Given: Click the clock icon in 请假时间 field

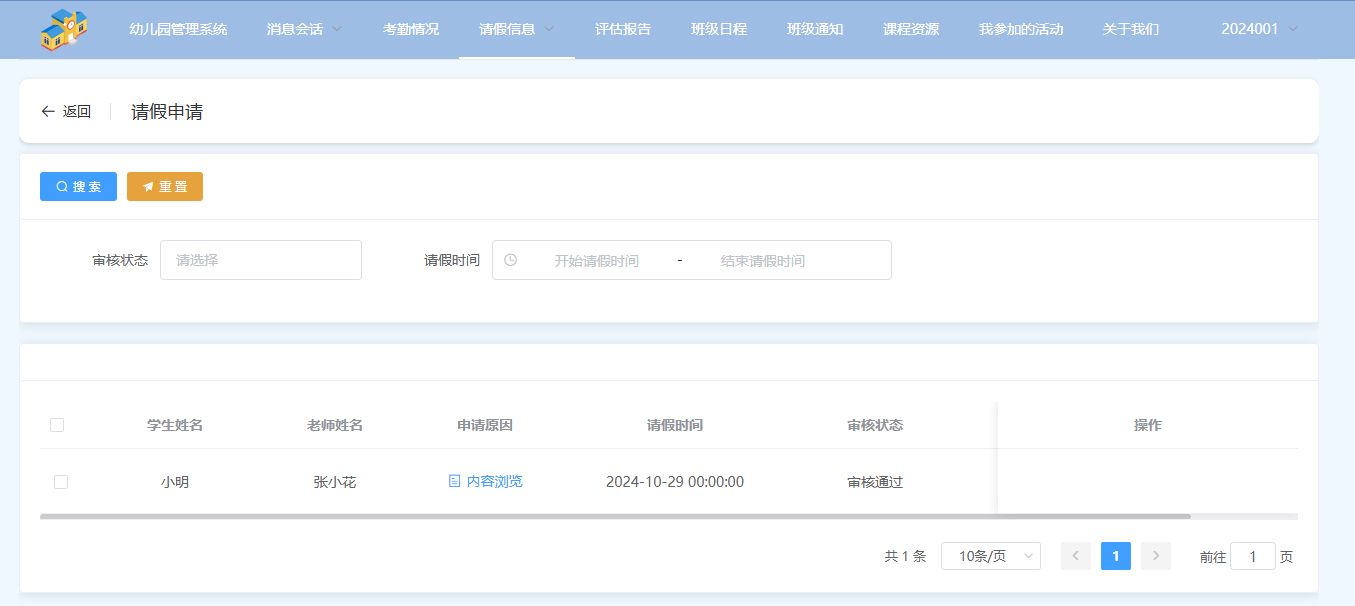Looking at the screenshot, I should 511,260.
